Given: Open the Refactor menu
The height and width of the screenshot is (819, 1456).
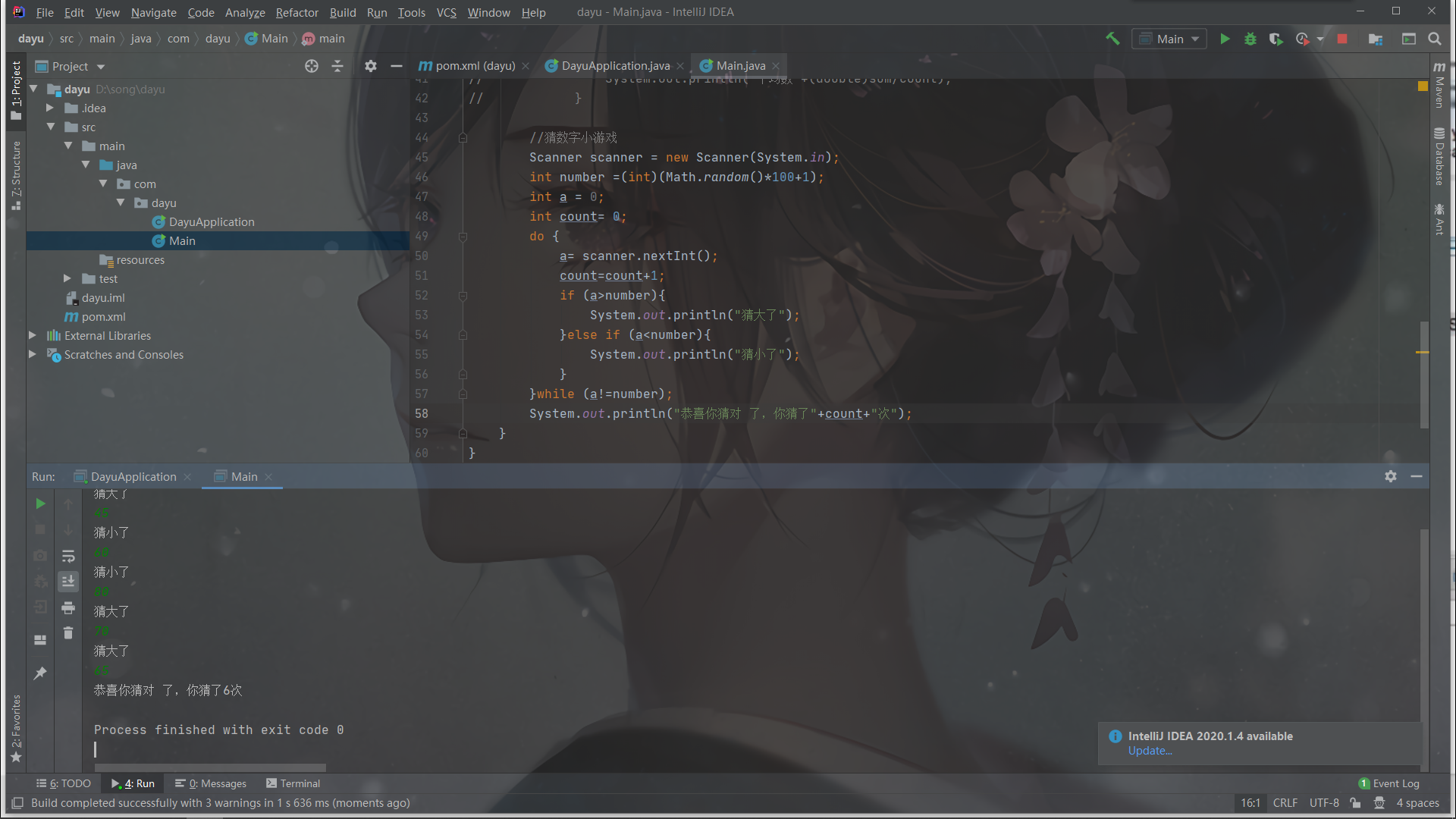Looking at the screenshot, I should pyautogui.click(x=297, y=12).
